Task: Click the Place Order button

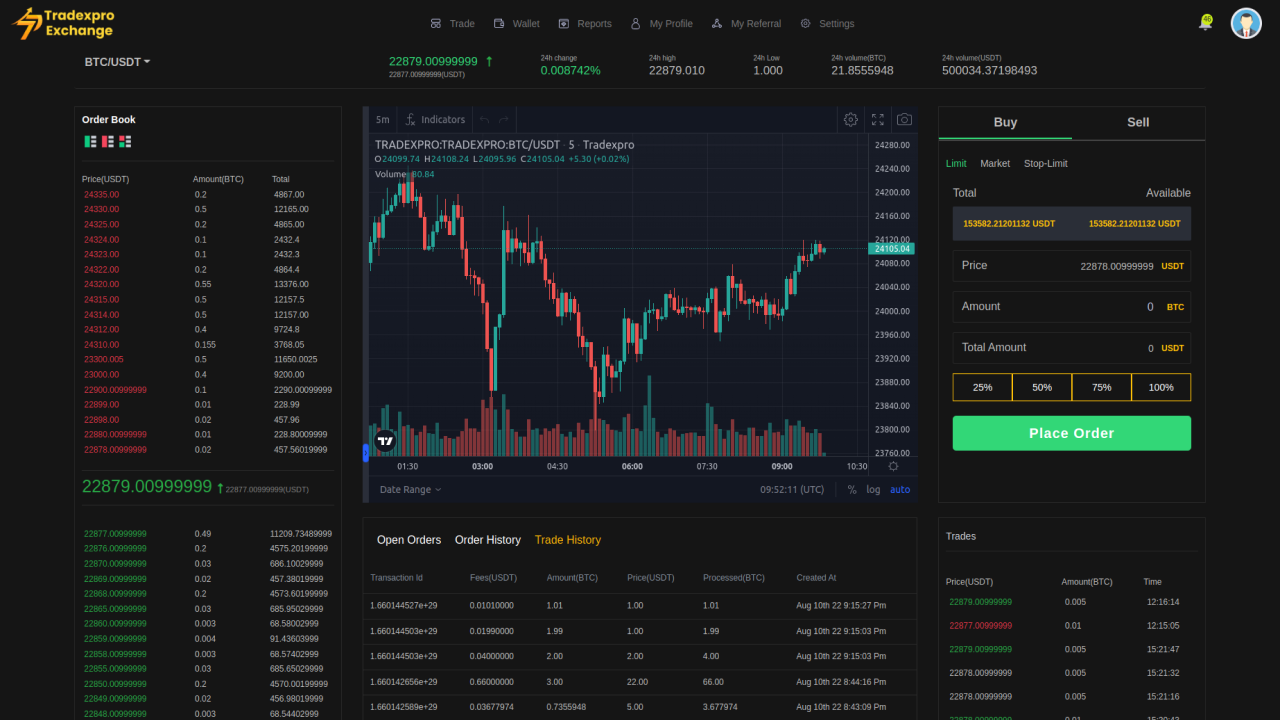Action: [x=1071, y=433]
